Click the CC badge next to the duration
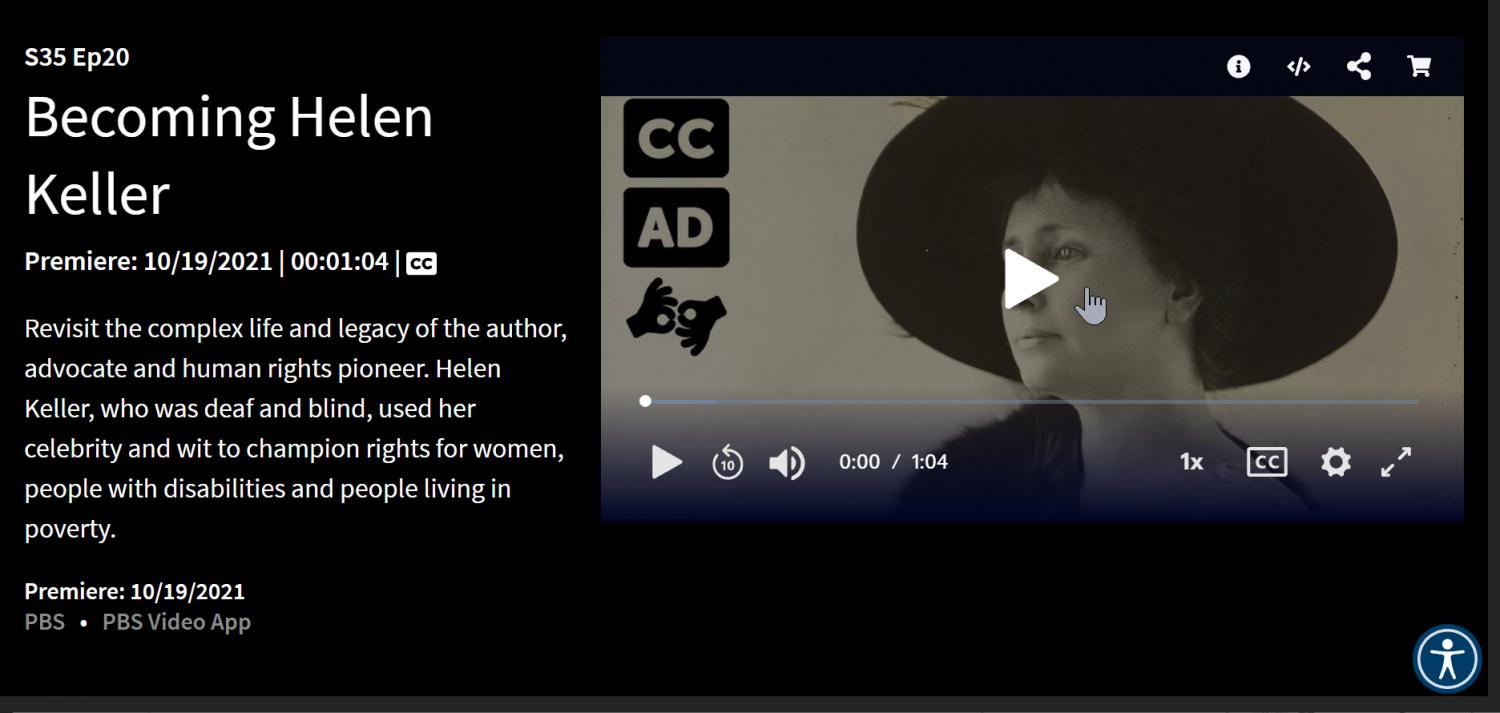The image size is (1500, 713). click(422, 263)
